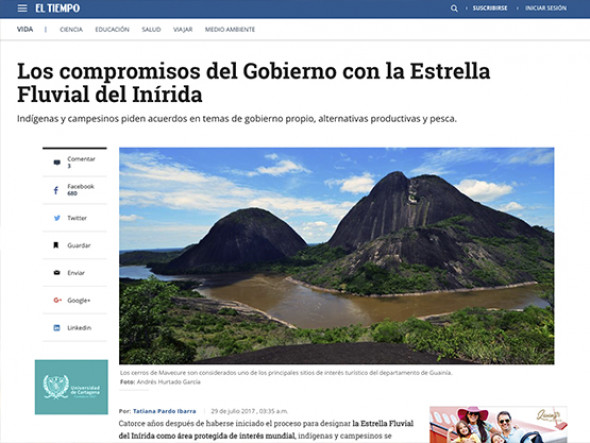Open the hamburger menu icon
The width and height of the screenshot is (590, 443).
coord(22,8)
